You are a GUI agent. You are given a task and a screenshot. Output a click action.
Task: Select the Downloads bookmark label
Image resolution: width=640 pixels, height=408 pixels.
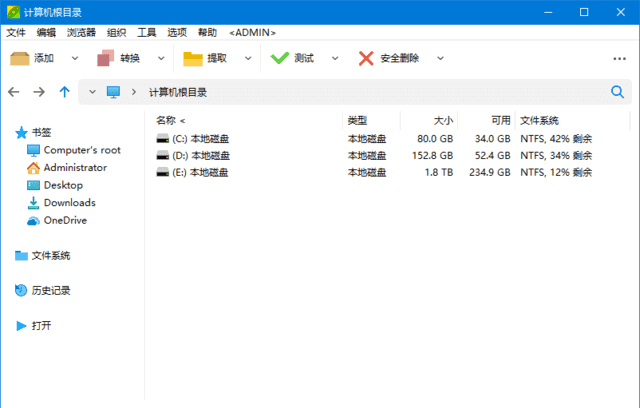point(70,203)
